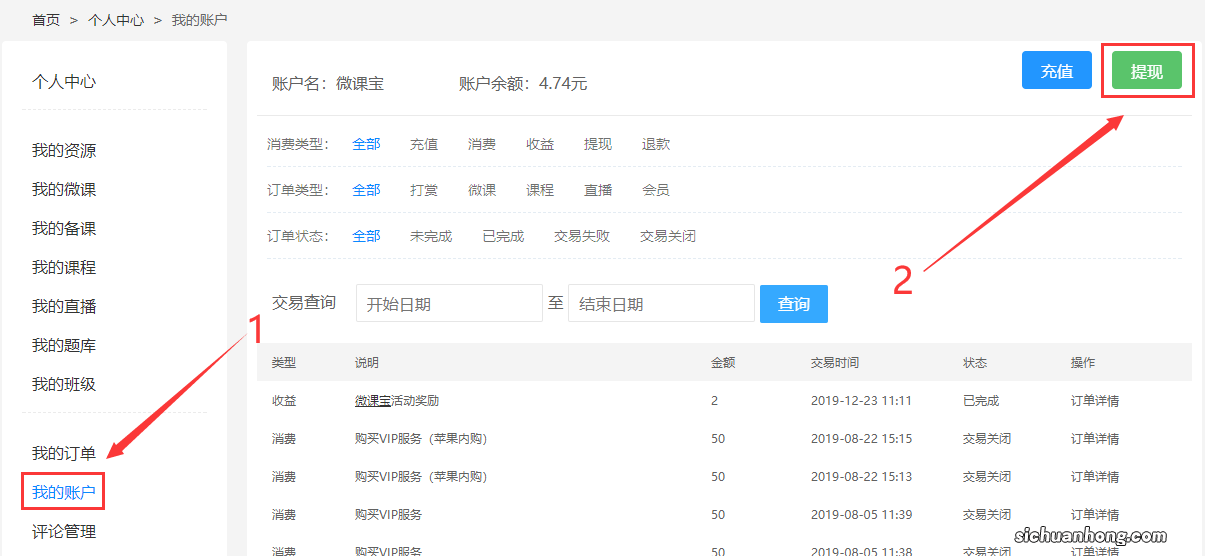Filter 订单状态 by 交易失败
The width and height of the screenshot is (1205, 556).
coord(582,236)
